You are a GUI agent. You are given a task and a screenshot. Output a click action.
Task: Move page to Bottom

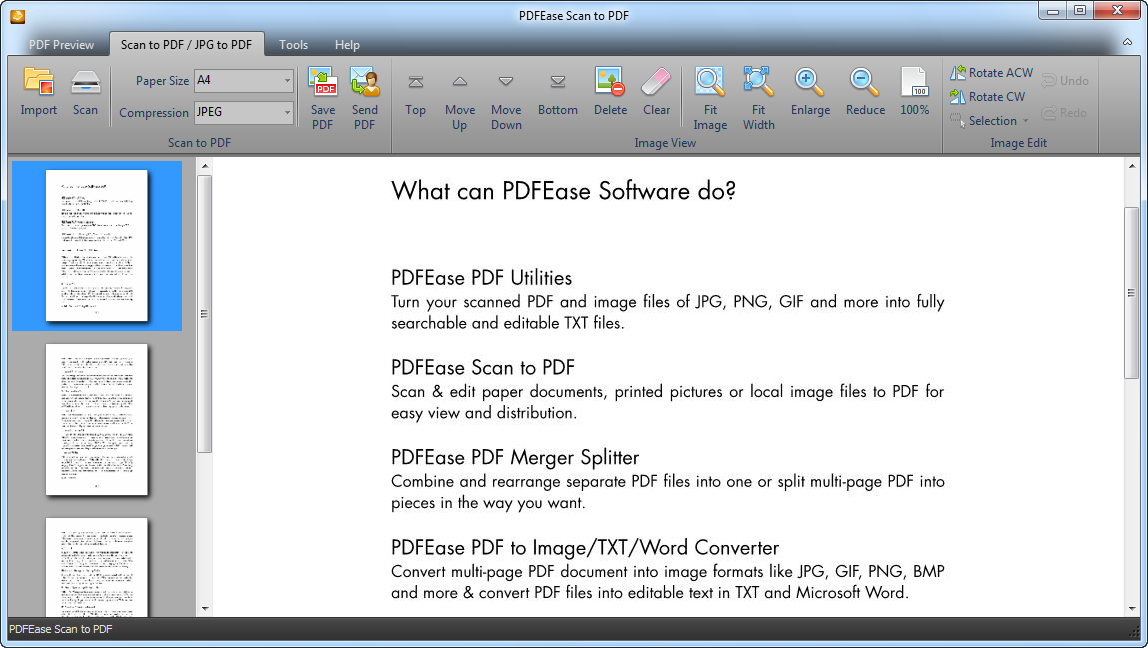coord(558,82)
